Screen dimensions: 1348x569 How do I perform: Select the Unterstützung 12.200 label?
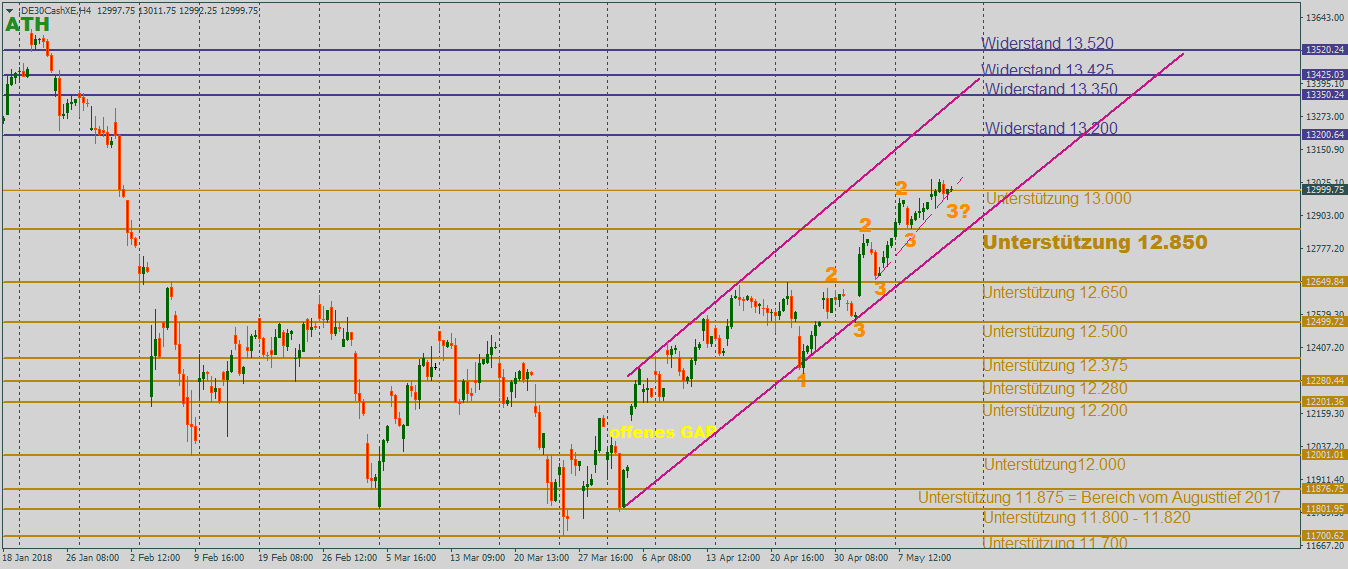[1055, 410]
